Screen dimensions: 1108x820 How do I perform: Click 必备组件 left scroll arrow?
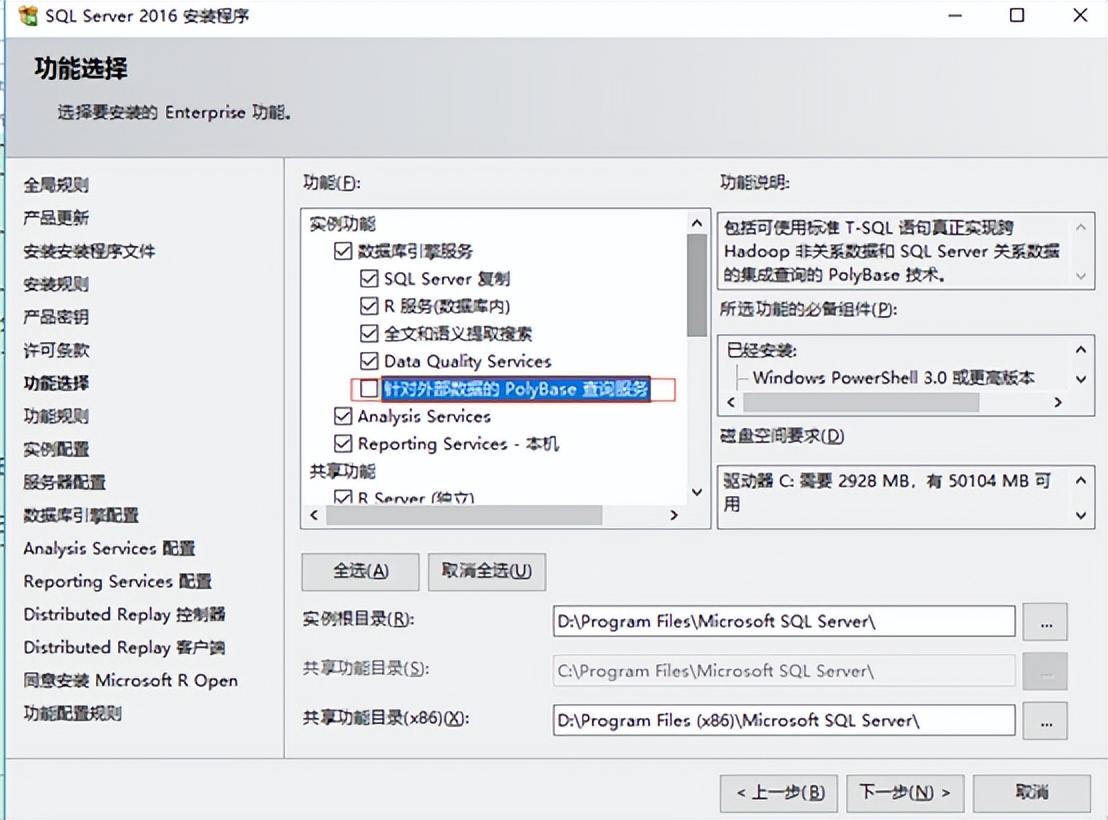pyautogui.click(x=731, y=402)
